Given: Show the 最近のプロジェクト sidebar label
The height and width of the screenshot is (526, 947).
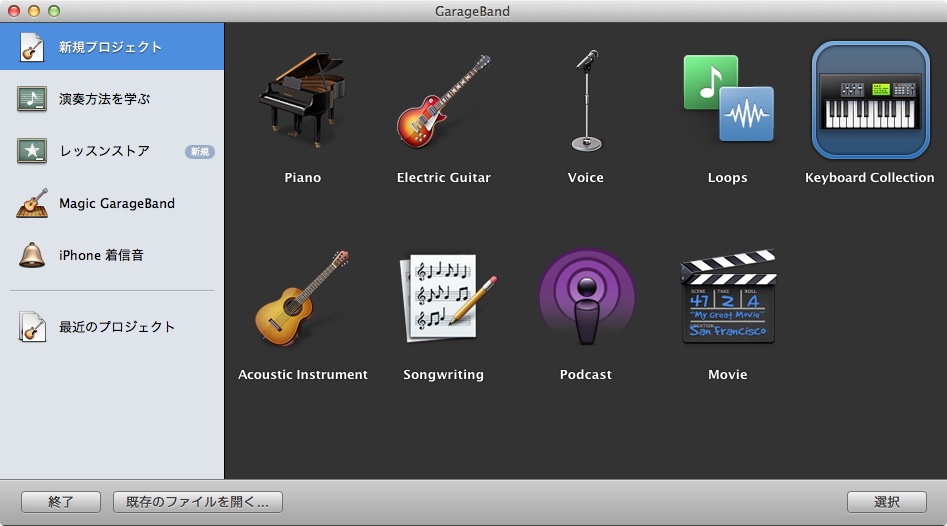Looking at the screenshot, I should 117,327.
